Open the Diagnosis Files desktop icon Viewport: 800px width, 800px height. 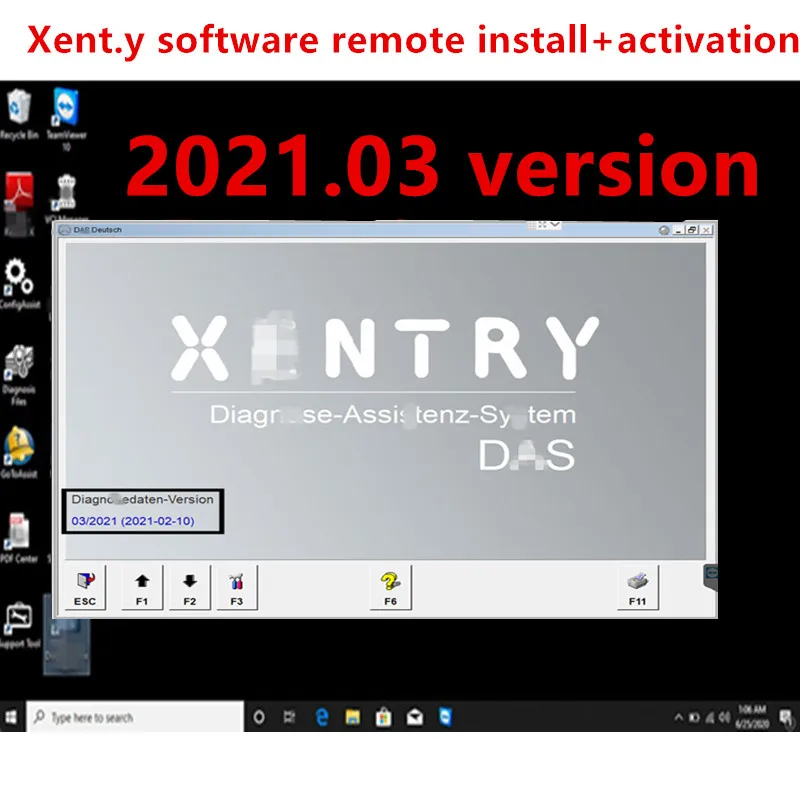click(x=19, y=374)
